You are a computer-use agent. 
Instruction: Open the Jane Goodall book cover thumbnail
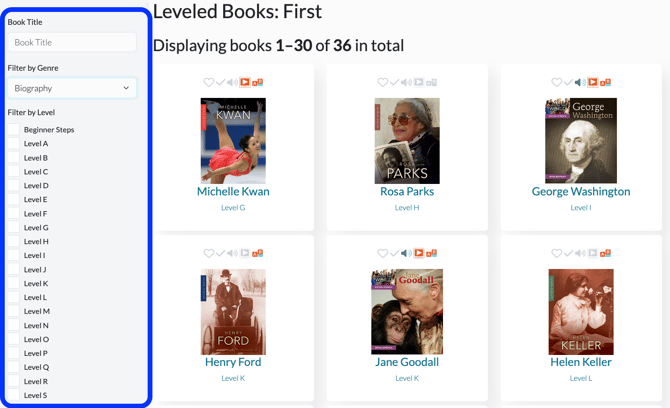point(407,311)
